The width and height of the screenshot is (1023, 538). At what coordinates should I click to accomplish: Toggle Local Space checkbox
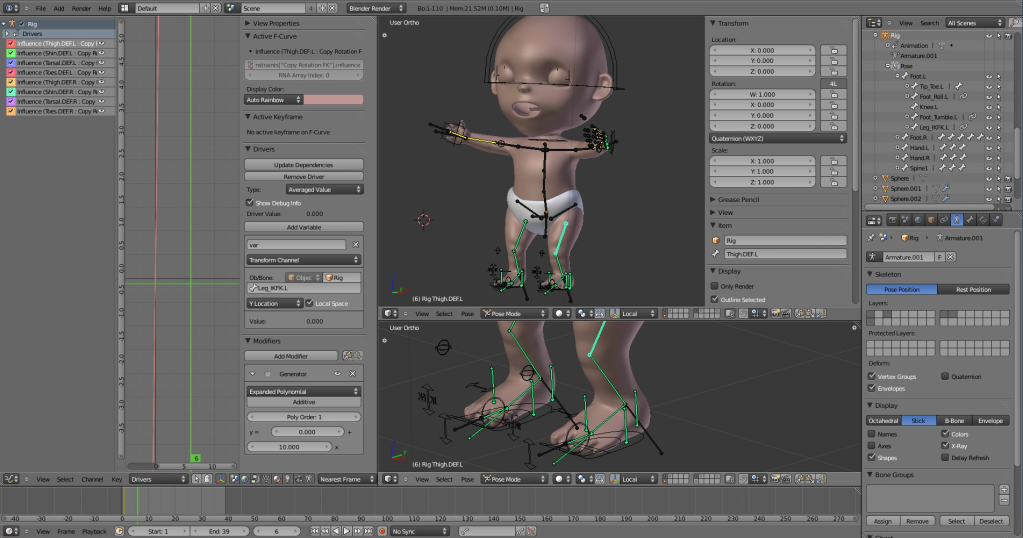coord(310,303)
